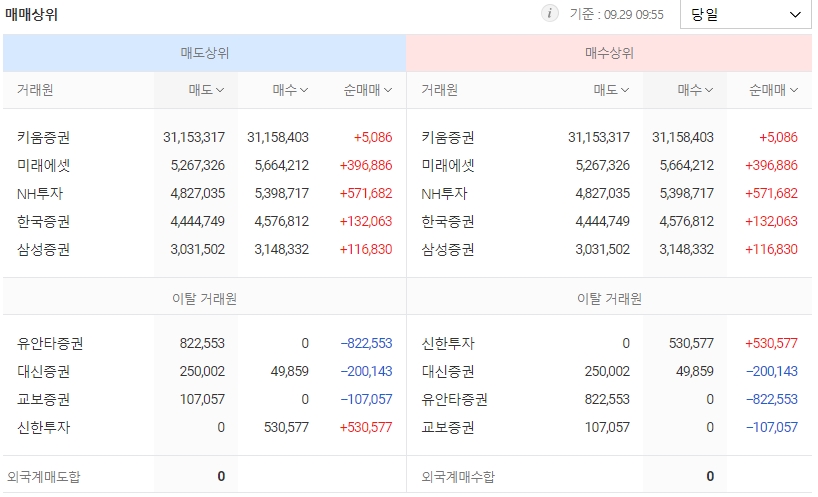Click 미래에셋 매도 value 5,267,326 in 매도상위
Screen dimensions: 818x497
(198, 165)
